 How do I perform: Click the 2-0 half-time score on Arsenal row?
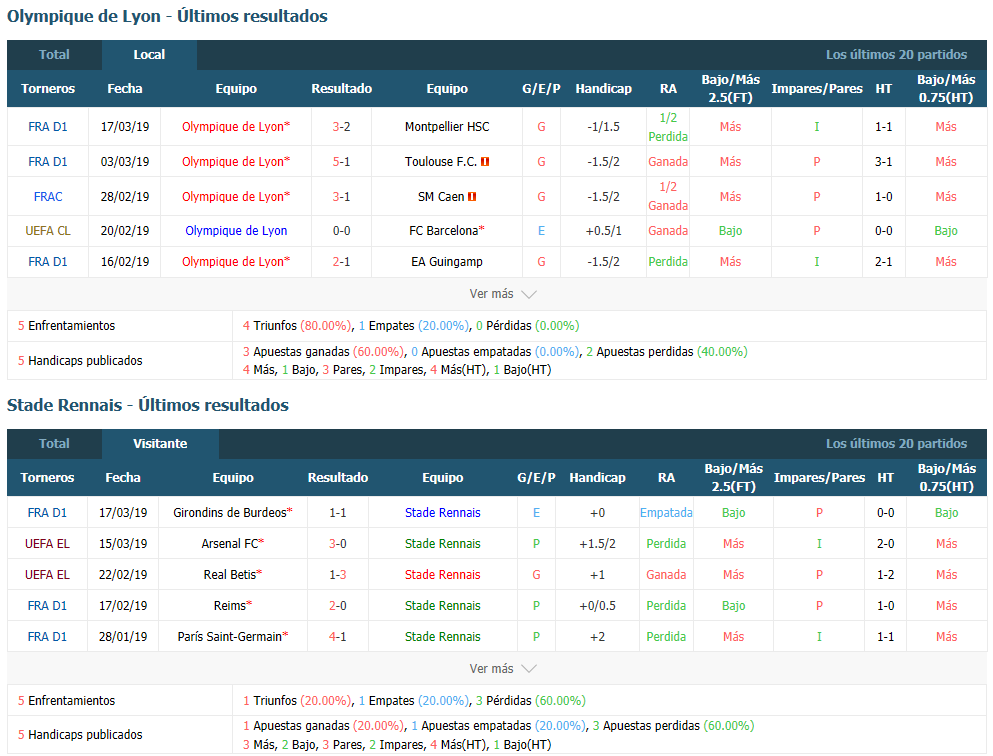885,543
